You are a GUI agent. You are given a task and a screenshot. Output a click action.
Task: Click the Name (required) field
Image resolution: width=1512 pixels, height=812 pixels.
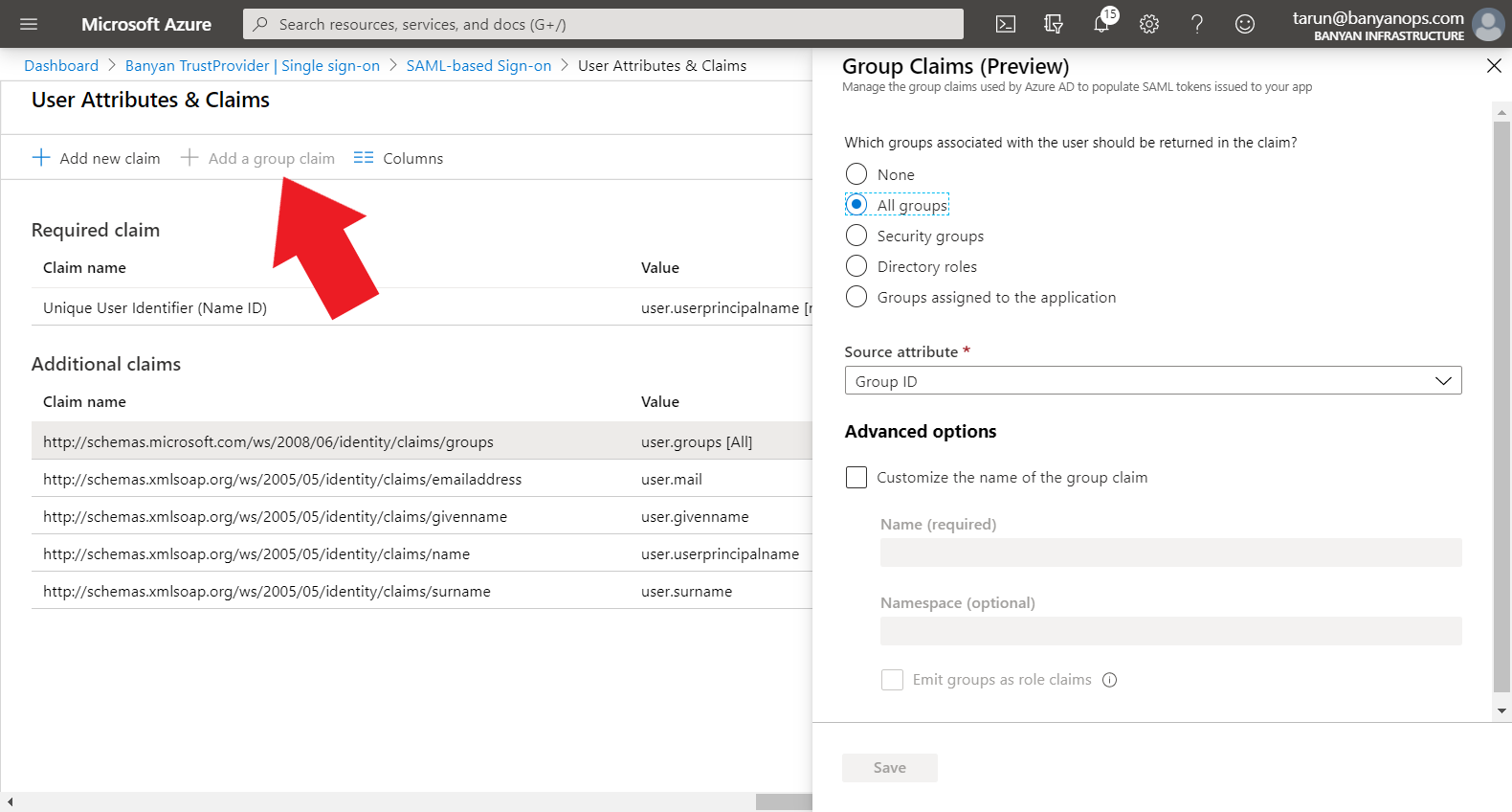1171,553
